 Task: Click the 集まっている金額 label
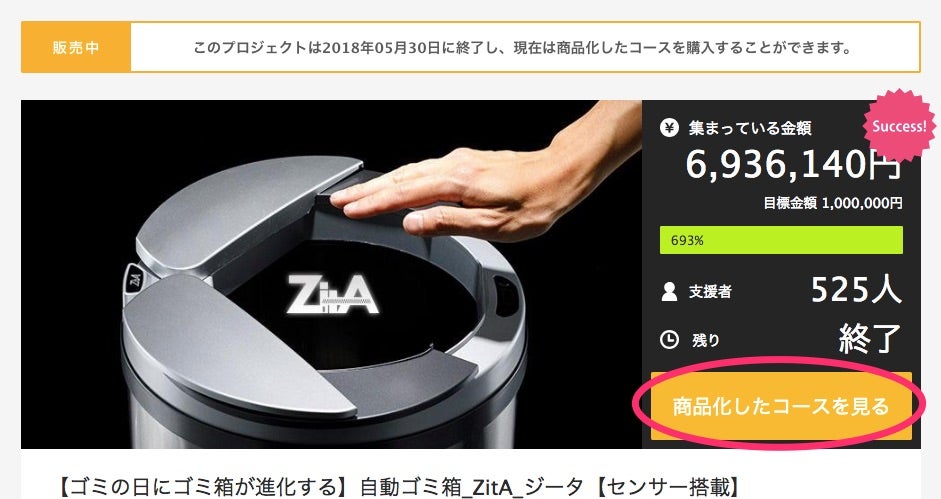tap(750, 128)
